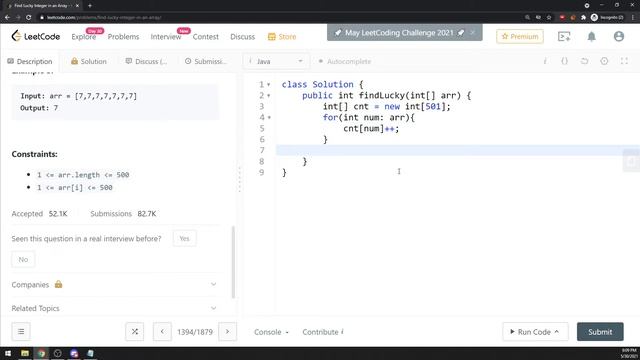640x360 pixels.
Task: Click the Contribute link
Action: click(x=322, y=332)
